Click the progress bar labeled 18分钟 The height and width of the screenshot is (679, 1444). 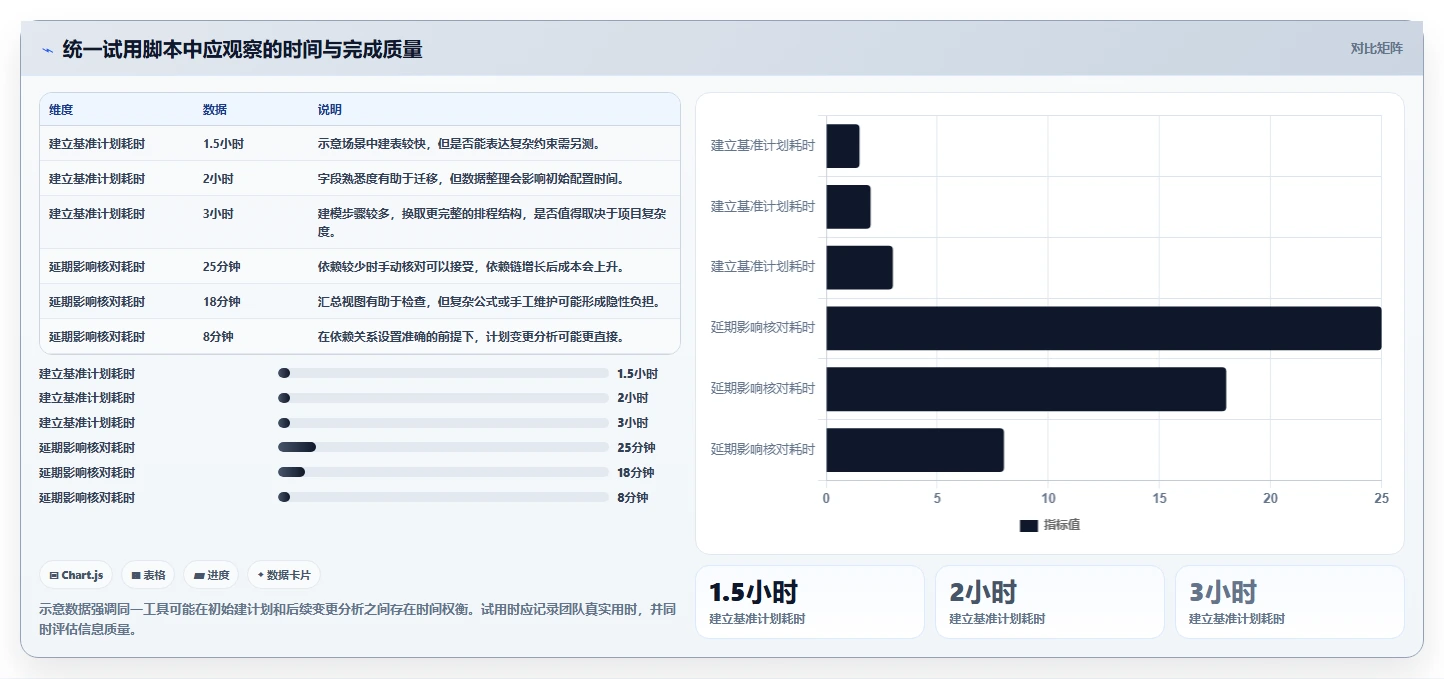[443, 472]
